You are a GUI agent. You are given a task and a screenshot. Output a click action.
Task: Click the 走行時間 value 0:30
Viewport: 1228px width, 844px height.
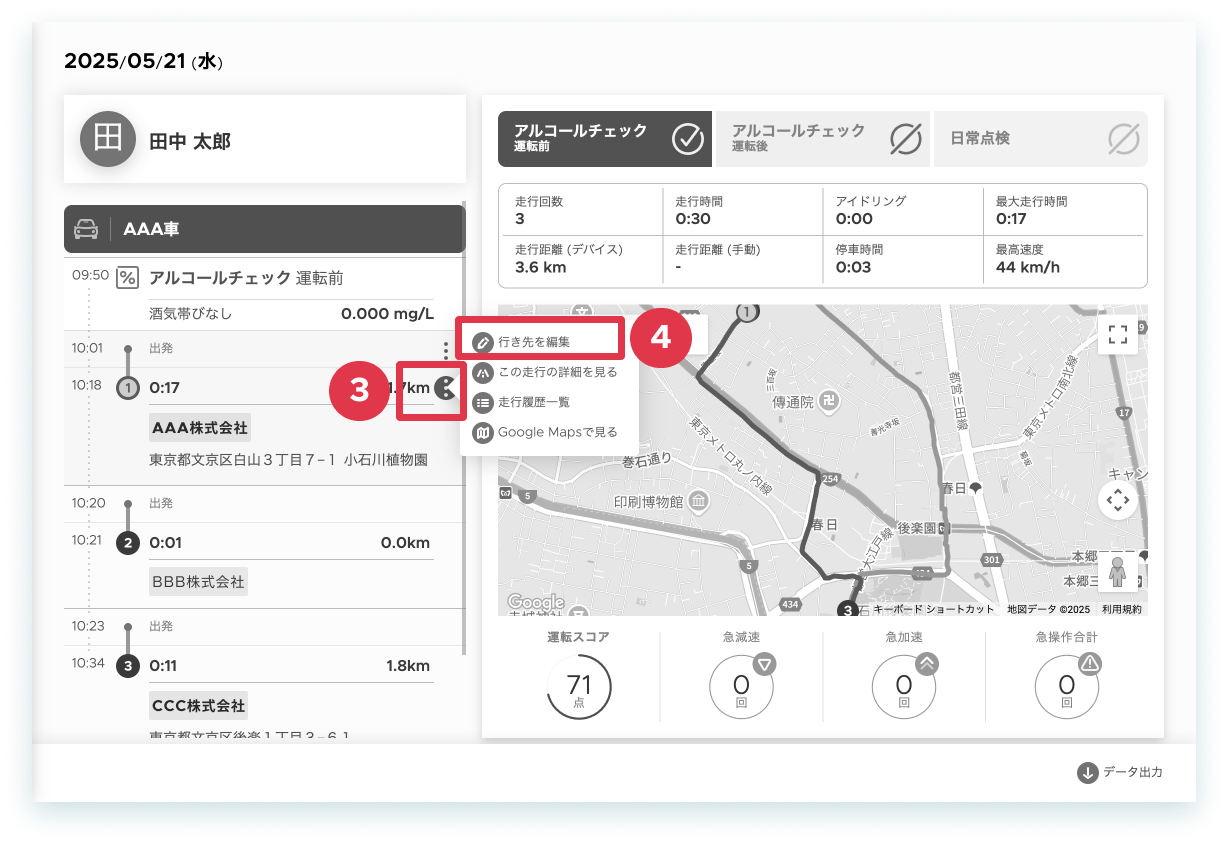(x=693, y=219)
